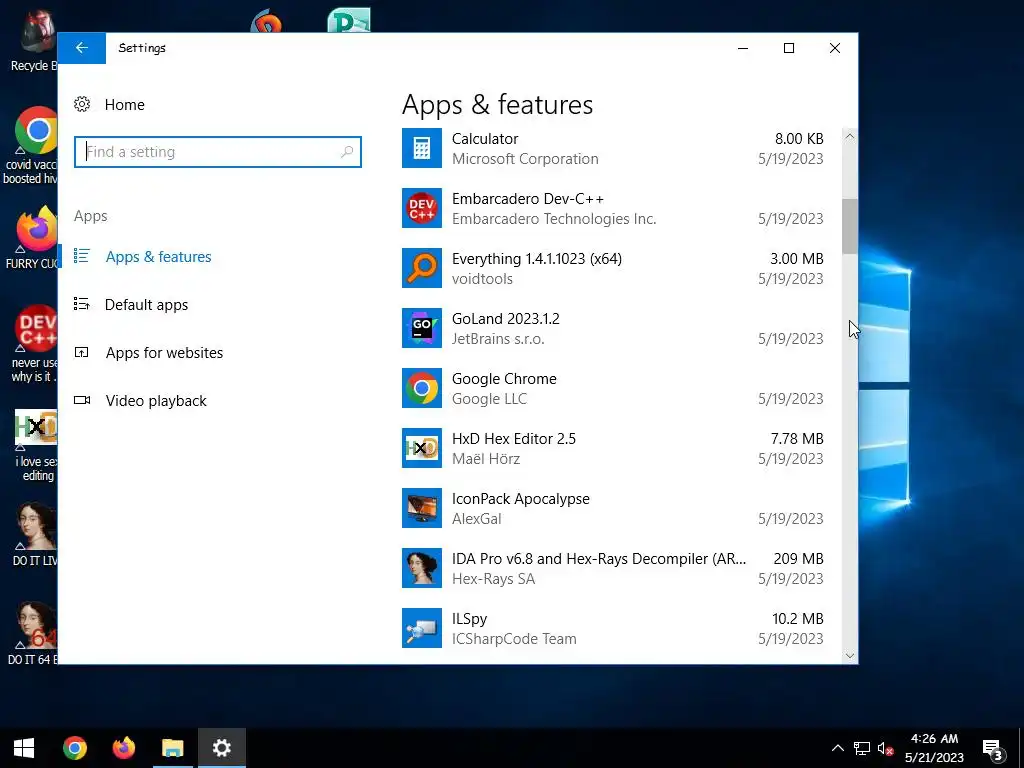
Task: Show hidden tray icons chevron
Action: tap(837, 748)
